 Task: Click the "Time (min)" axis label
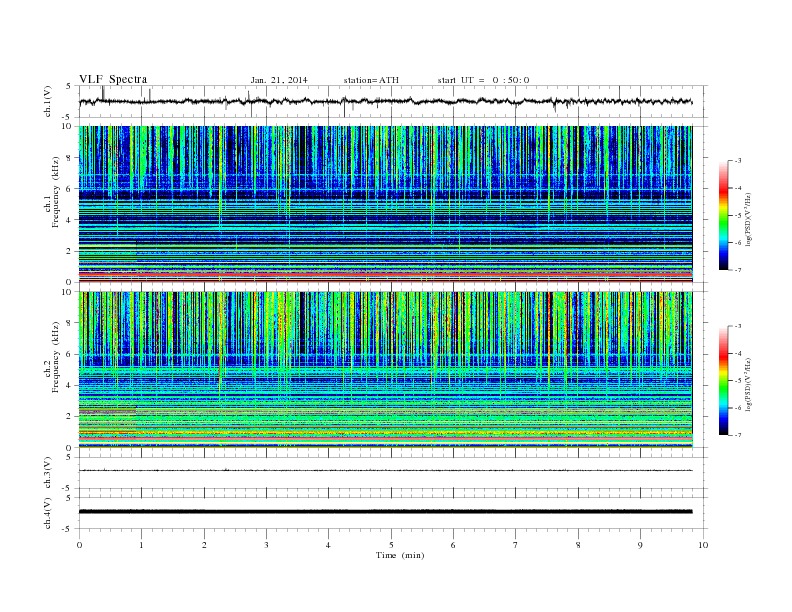pyautogui.click(x=400, y=555)
